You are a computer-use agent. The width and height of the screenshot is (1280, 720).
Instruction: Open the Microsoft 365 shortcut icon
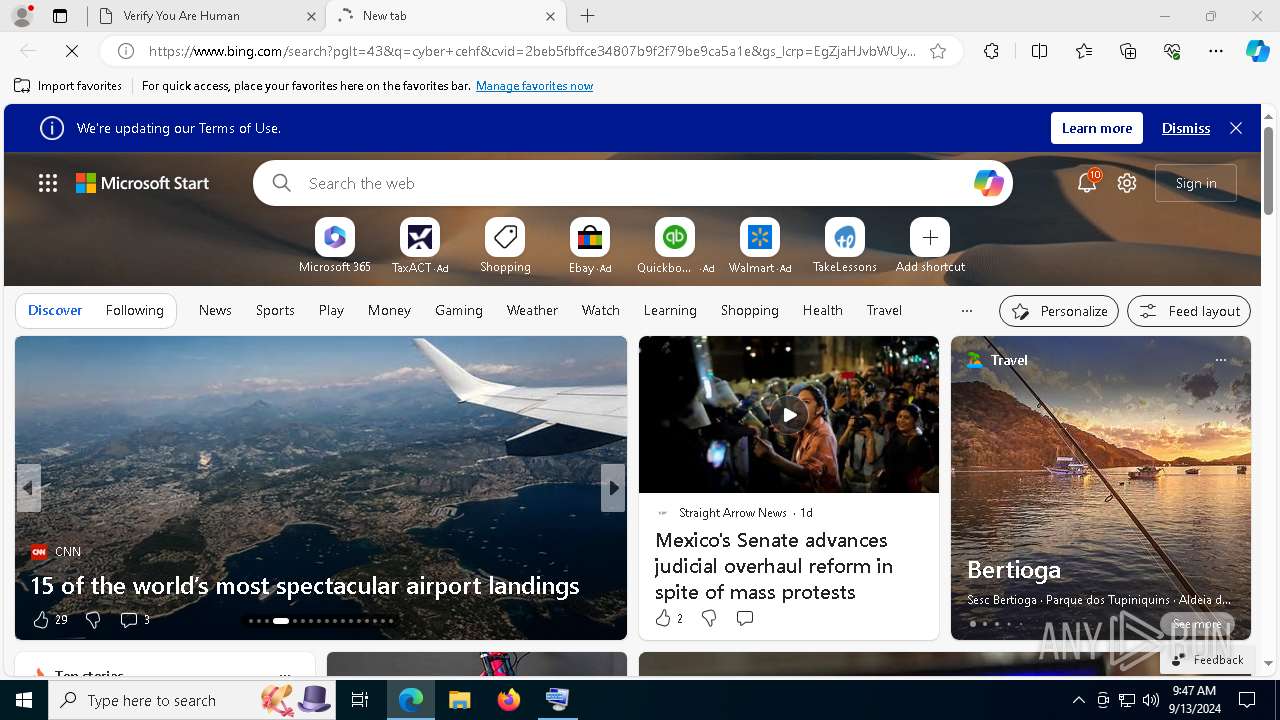point(335,238)
